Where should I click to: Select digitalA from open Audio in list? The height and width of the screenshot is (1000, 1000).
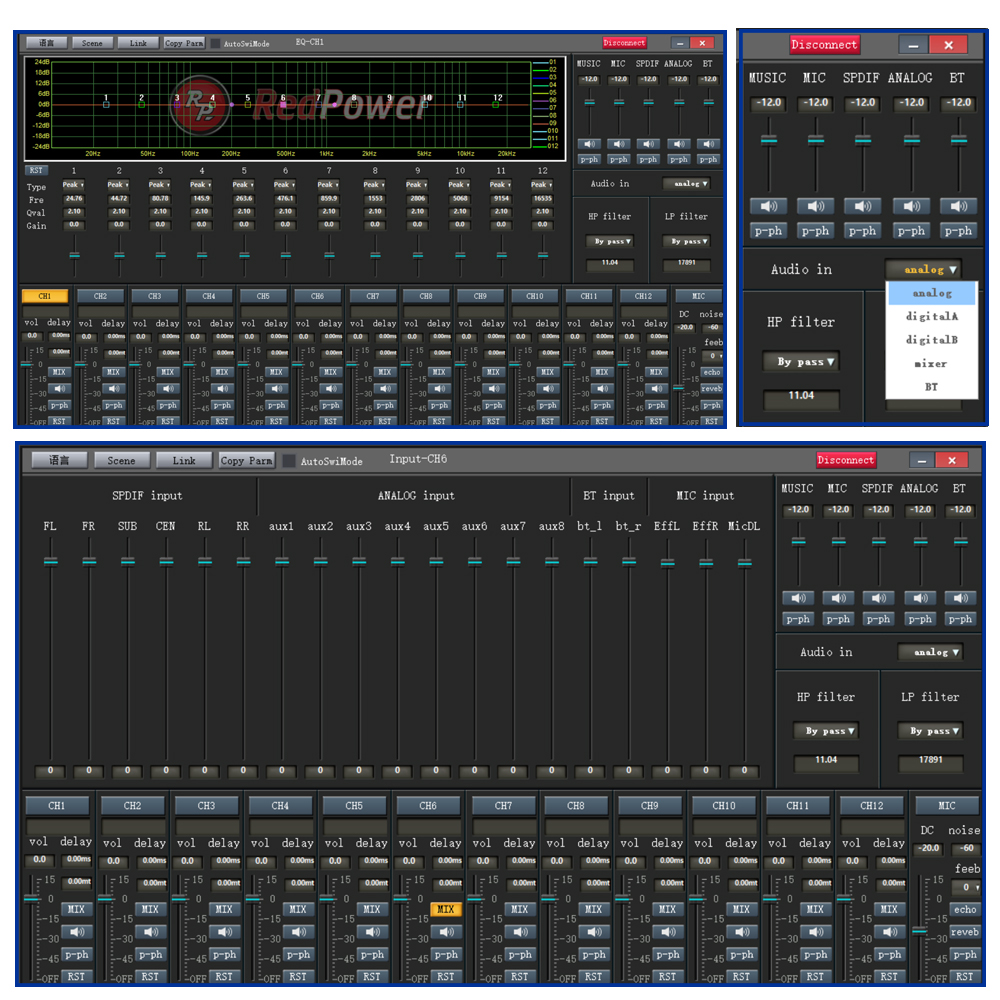pos(932,316)
